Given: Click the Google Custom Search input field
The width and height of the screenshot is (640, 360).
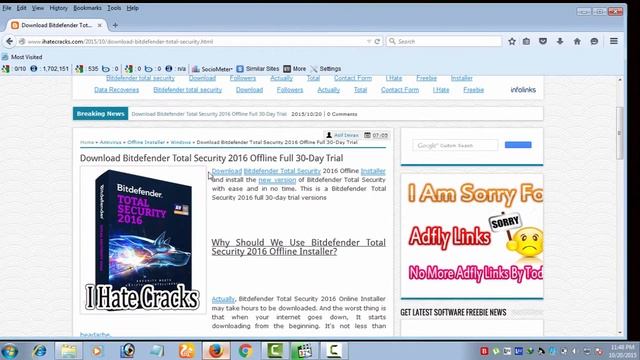Looking at the screenshot, I should pyautogui.click(x=456, y=145).
